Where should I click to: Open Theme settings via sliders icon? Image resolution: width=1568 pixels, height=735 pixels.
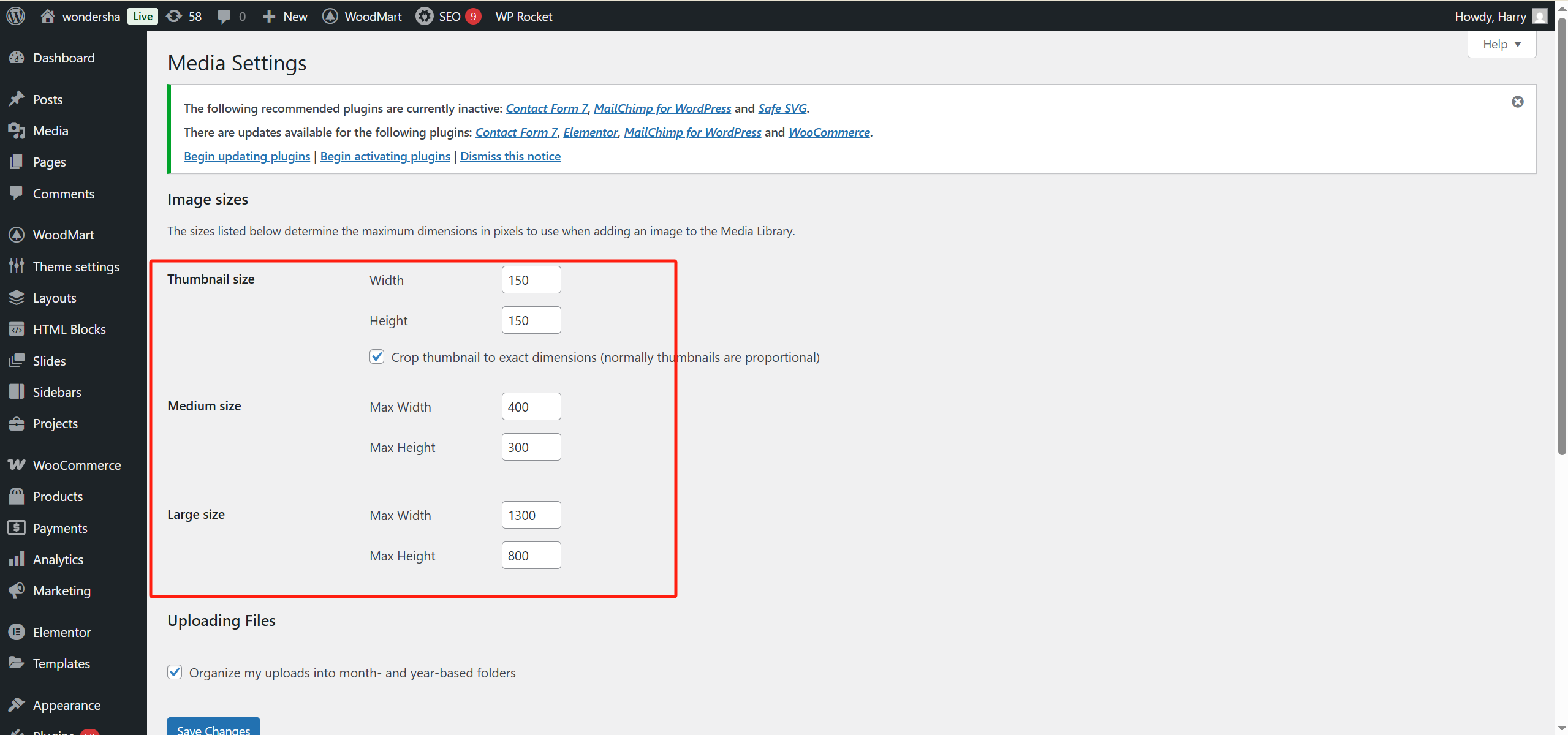coord(17,266)
